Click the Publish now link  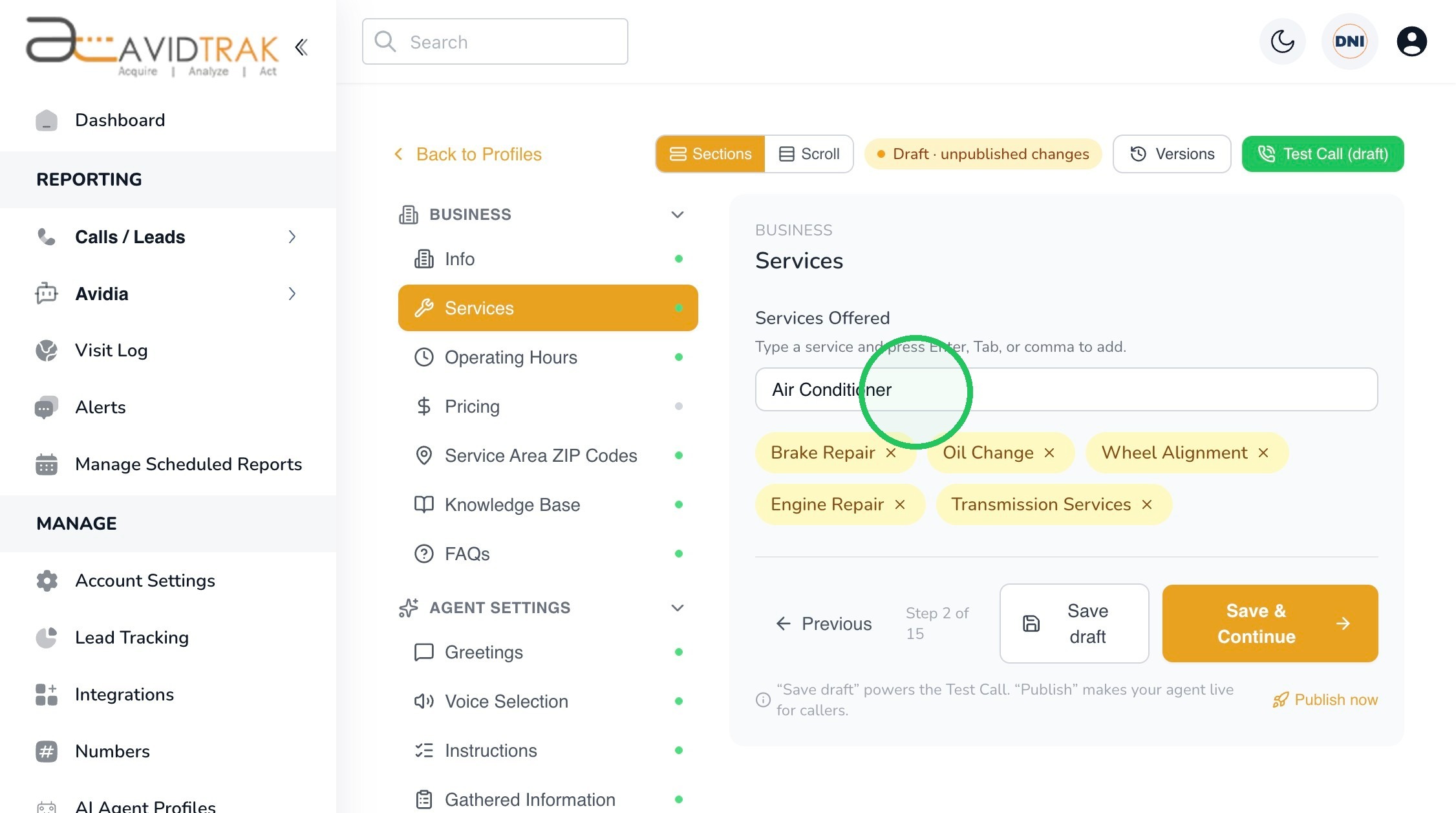point(1325,700)
